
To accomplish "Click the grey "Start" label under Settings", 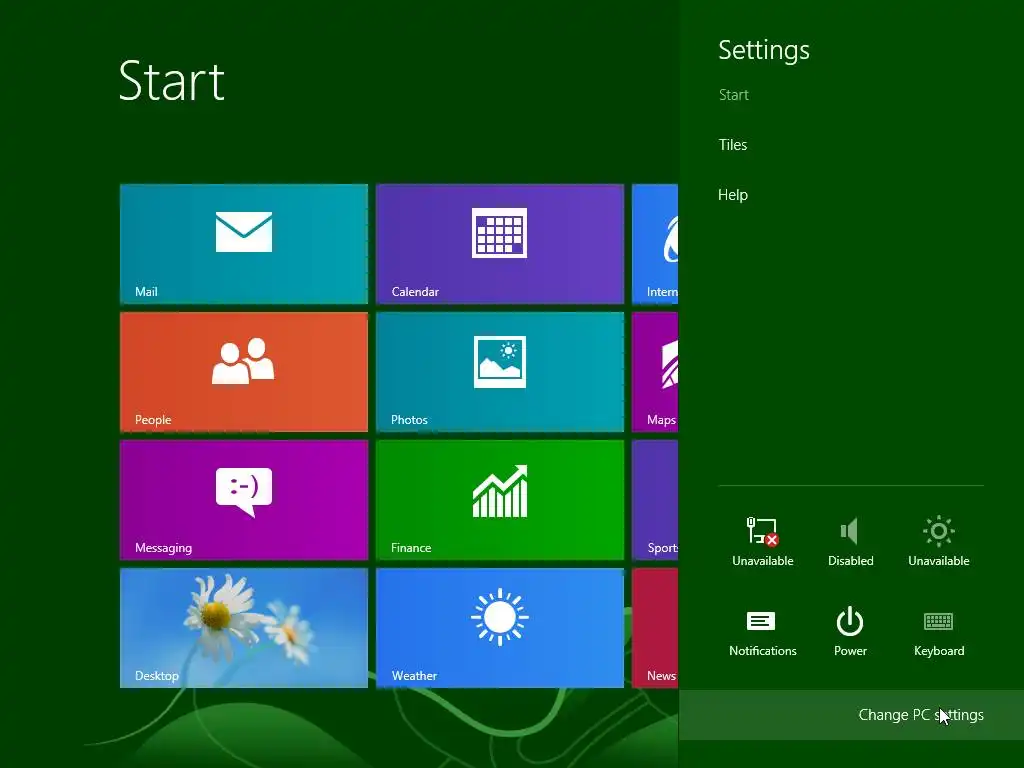I will click(733, 95).
